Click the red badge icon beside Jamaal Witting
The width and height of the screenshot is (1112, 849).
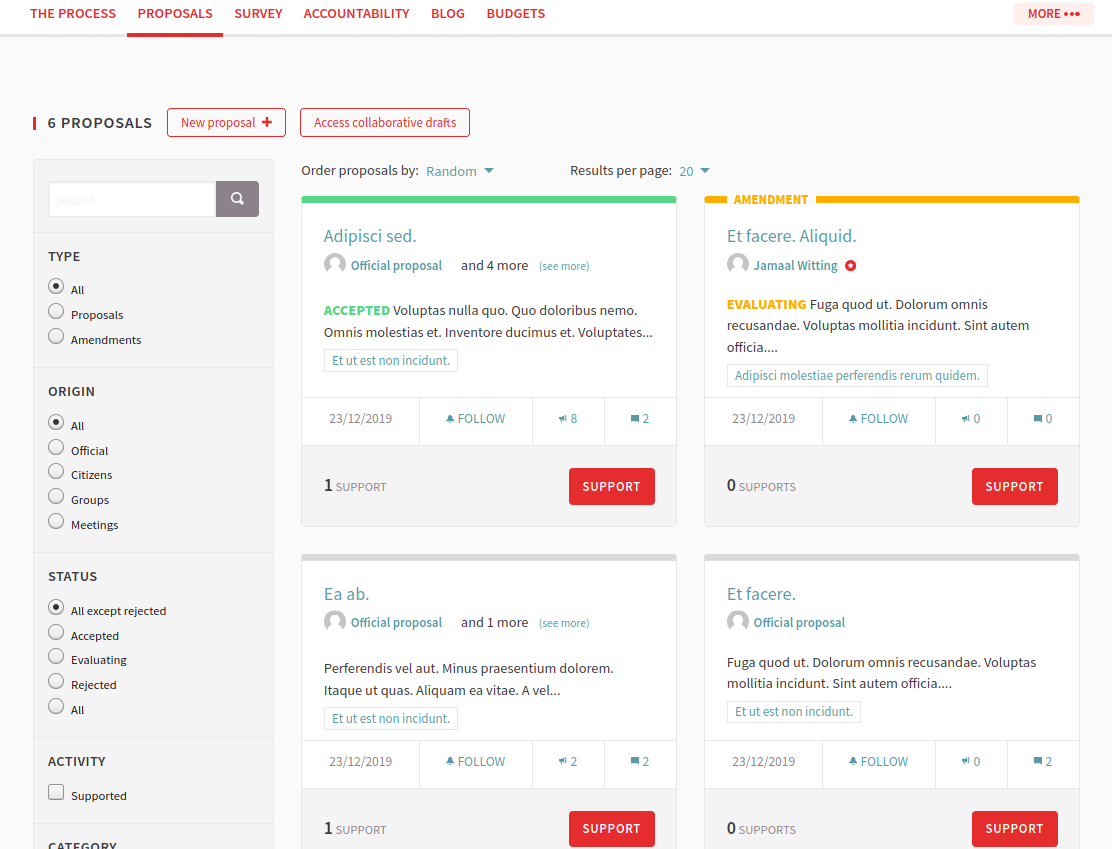(x=851, y=266)
